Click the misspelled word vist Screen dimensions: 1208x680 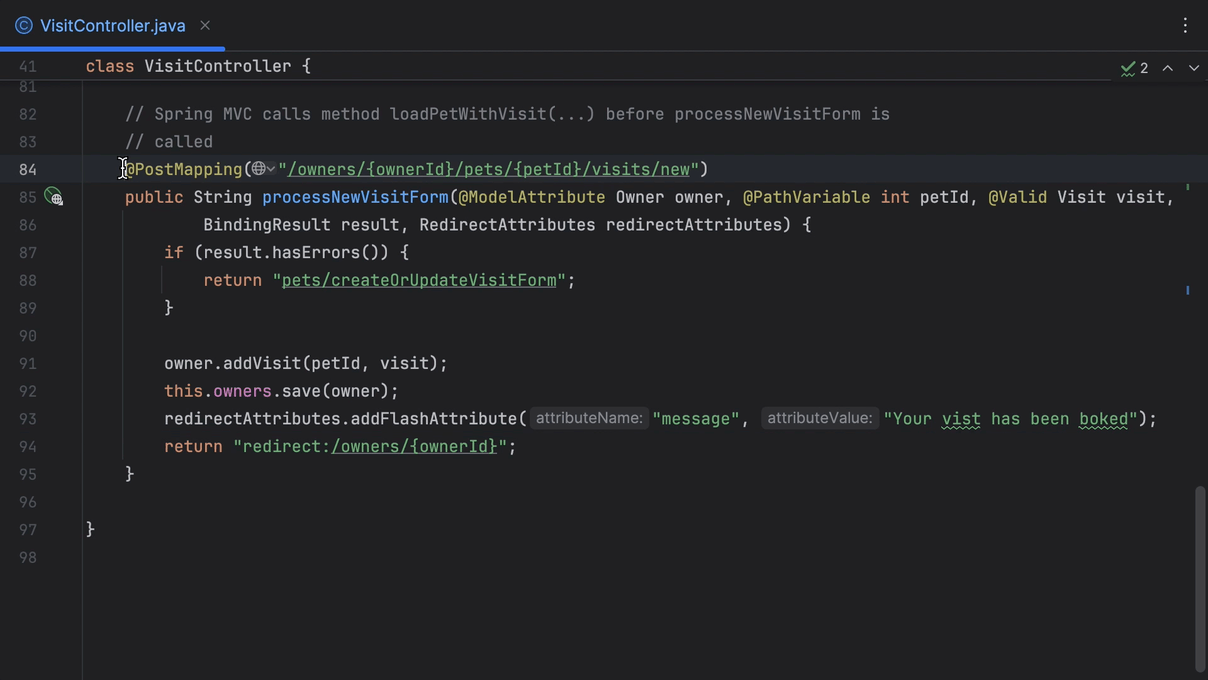coord(960,418)
